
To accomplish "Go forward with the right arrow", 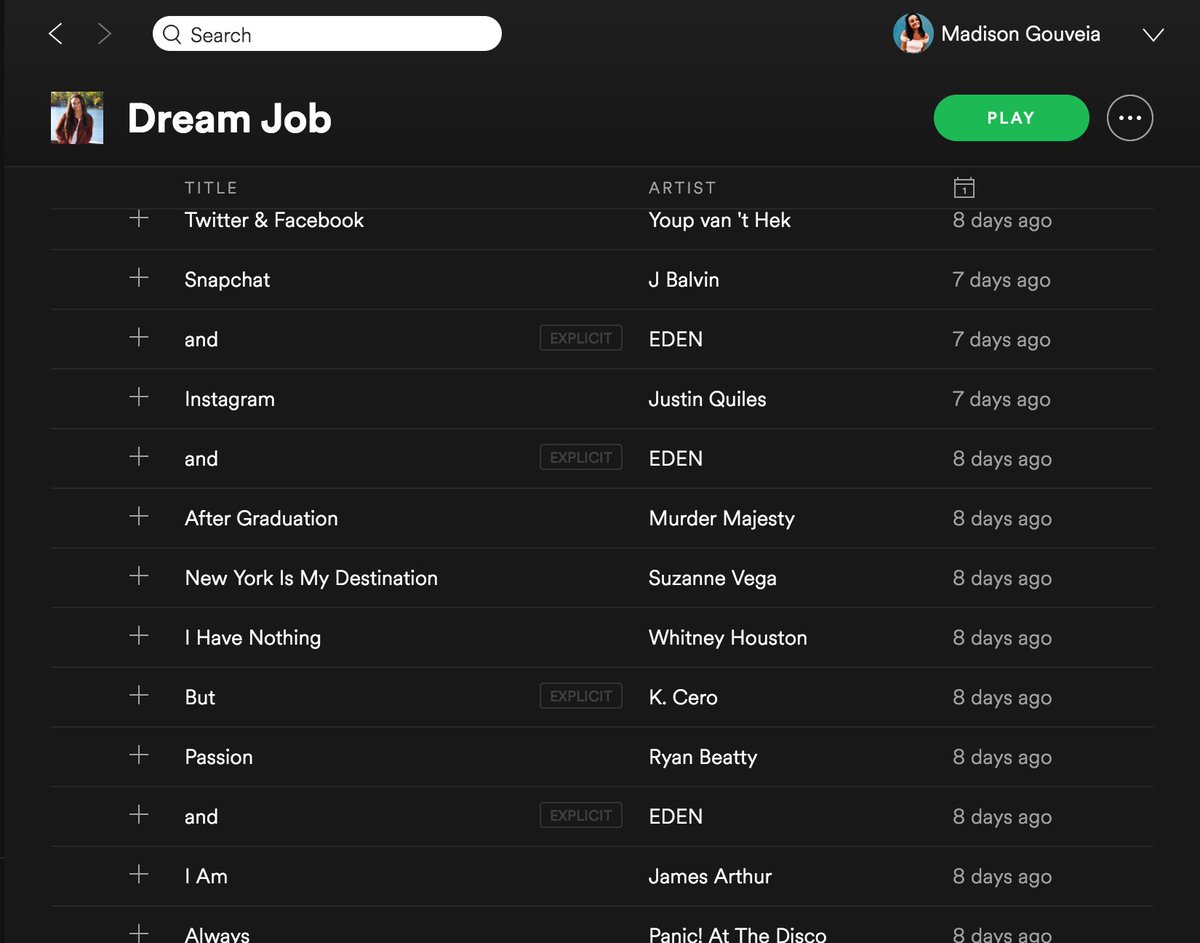I will click(105, 34).
